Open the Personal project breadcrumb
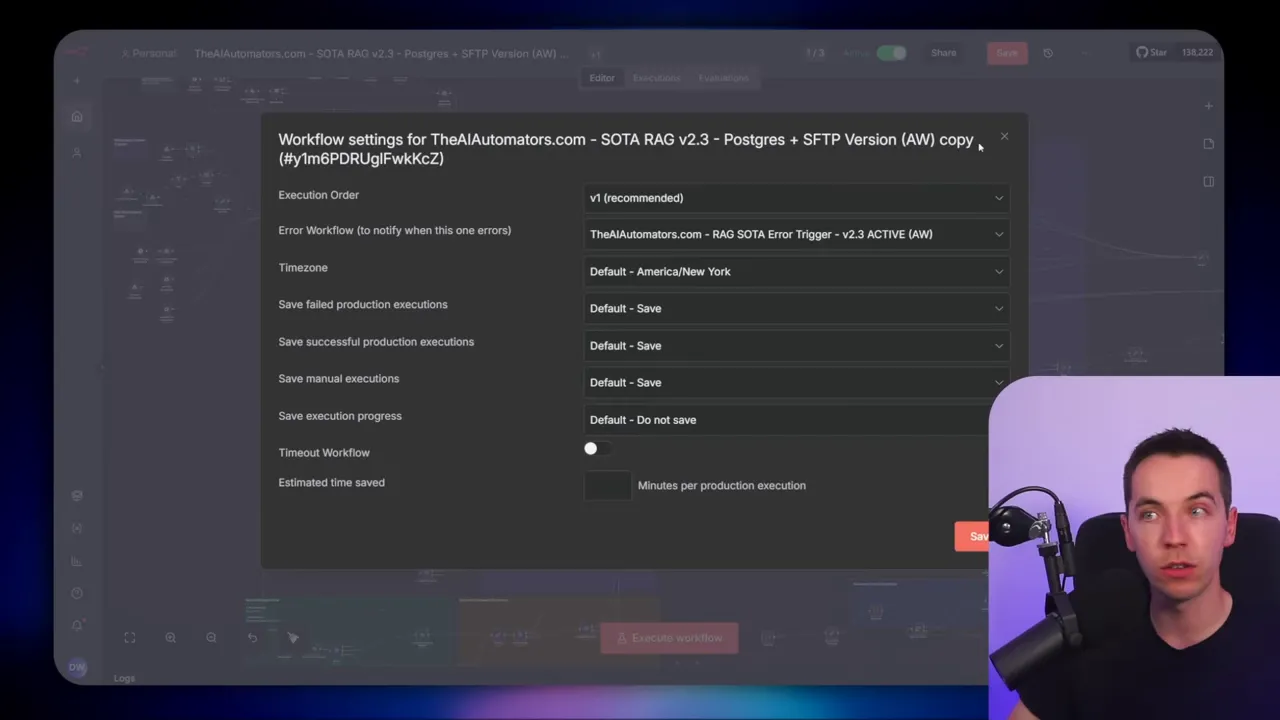The width and height of the screenshot is (1280, 720). tap(148, 53)
